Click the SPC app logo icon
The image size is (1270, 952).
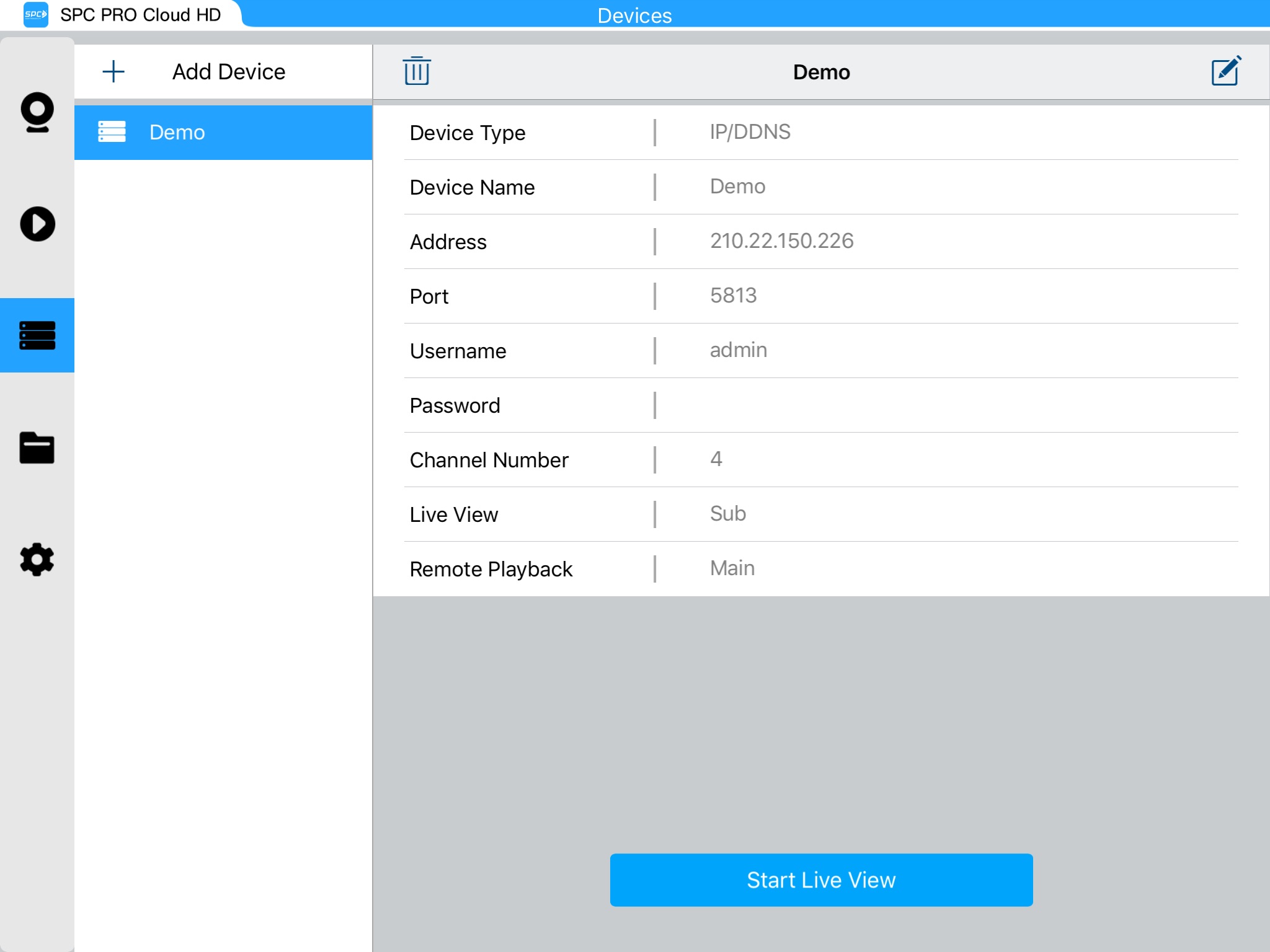pos(35,14)
